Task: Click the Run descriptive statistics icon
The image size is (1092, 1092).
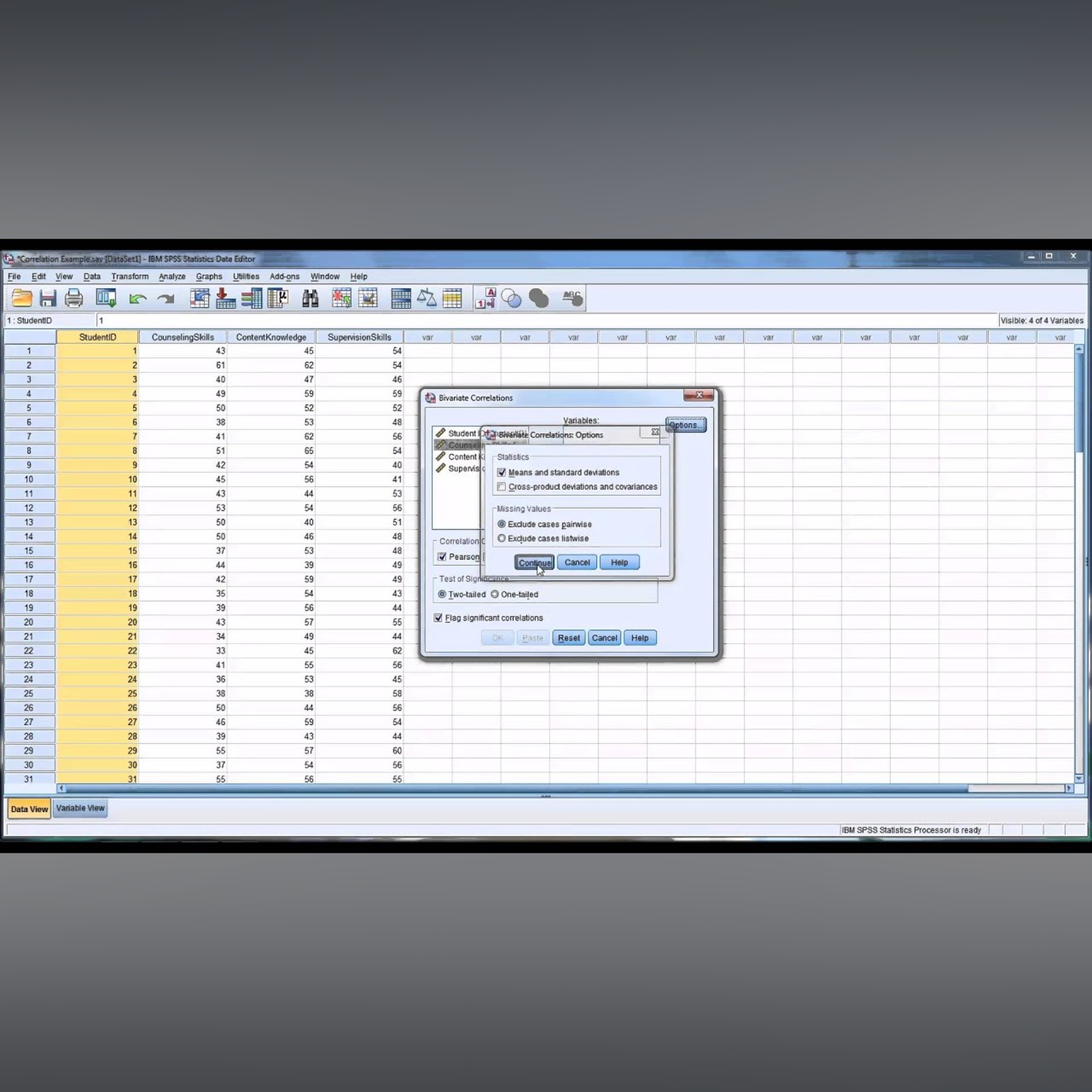Action: 277,298
